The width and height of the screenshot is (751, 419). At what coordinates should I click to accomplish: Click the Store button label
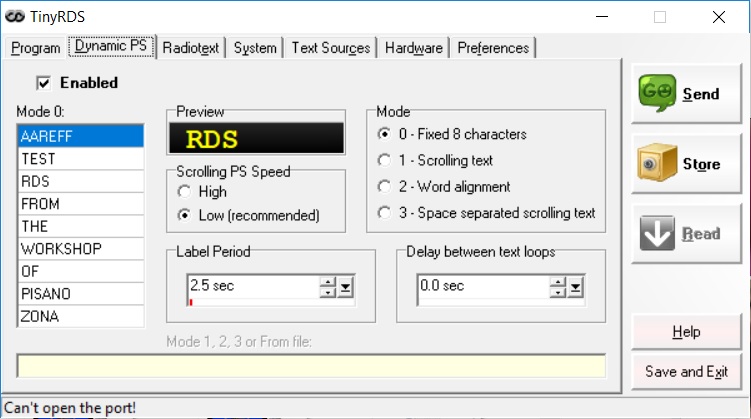pyautogui.click(x=701, y=164)
